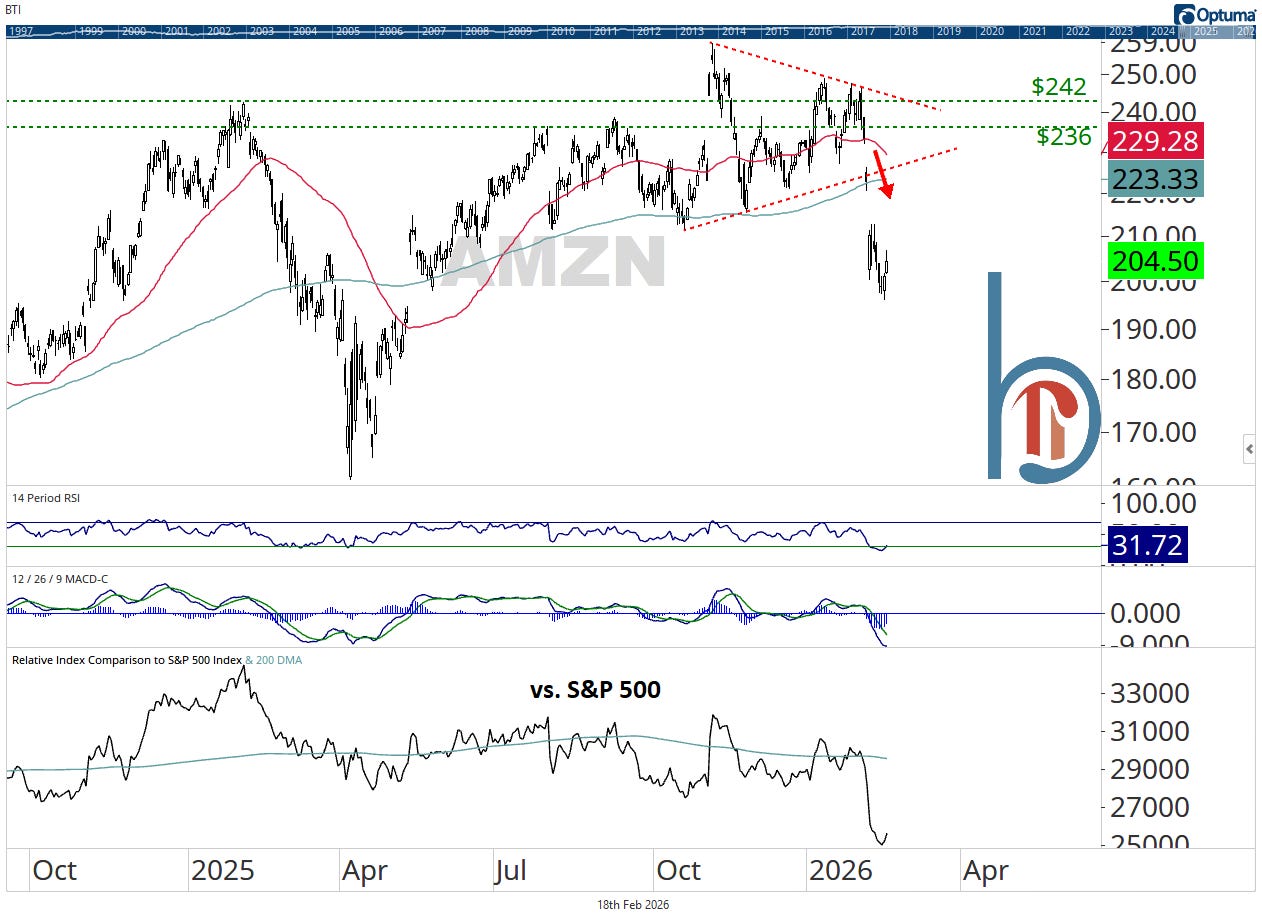Jump to 2021 in the overview timeline
The height and width of the screenshot is (924, 1262).
point(1035,31)
